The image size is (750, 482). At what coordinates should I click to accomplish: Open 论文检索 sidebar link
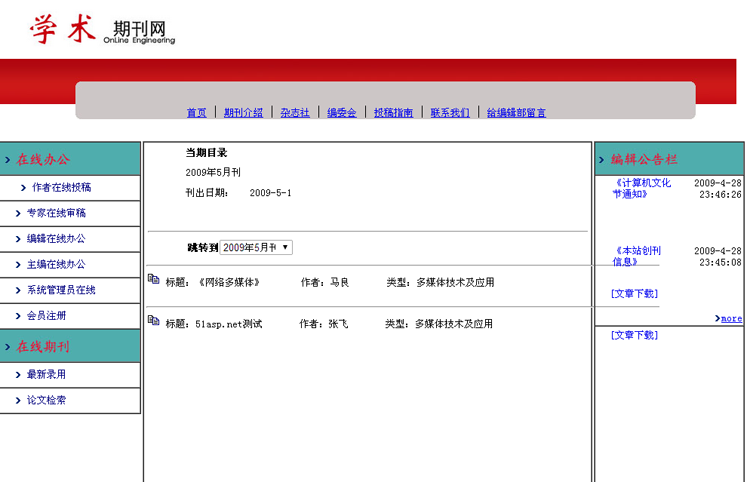pyautogui.click(x=46, y=400)
